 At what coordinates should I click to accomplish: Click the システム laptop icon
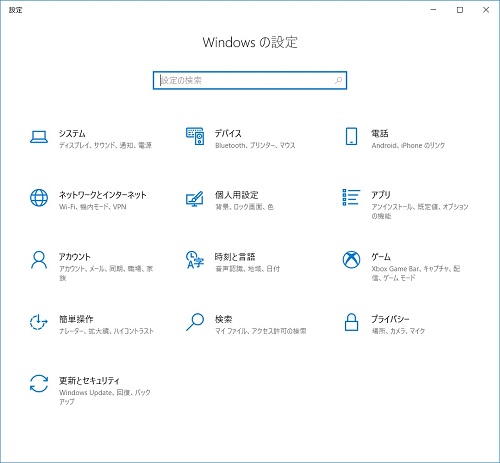39,137
